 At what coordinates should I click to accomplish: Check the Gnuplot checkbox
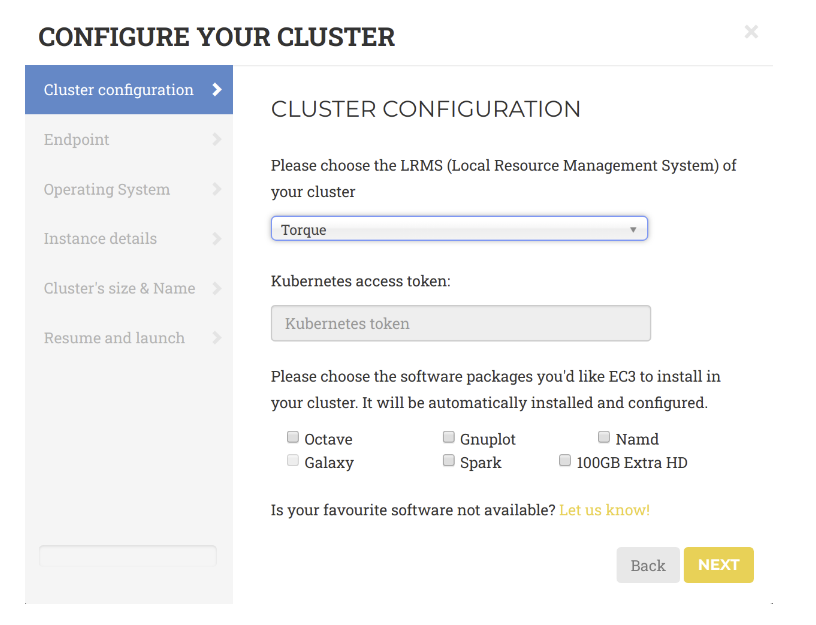tap(448, 436)
